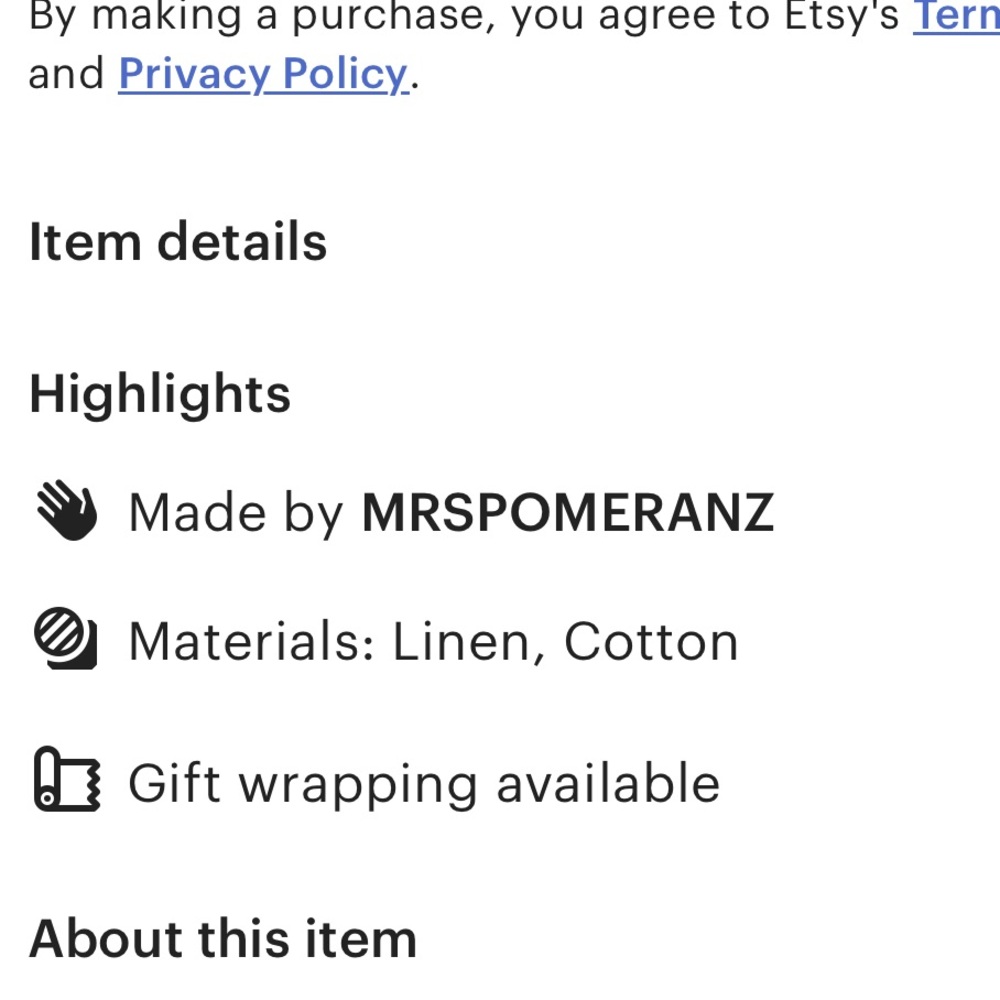
Task: Click the Item details heading
Action: pos(178,242)
